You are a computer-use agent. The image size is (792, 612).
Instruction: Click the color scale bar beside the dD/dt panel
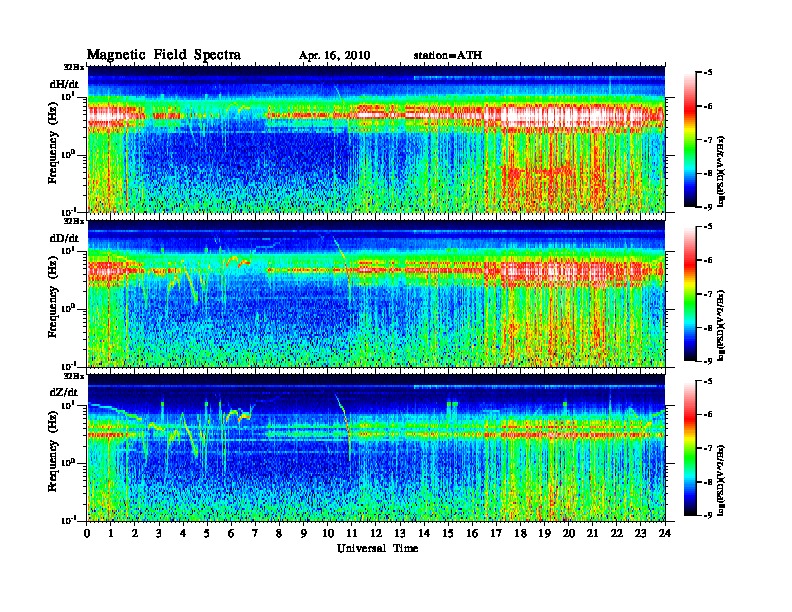point(690,293)
